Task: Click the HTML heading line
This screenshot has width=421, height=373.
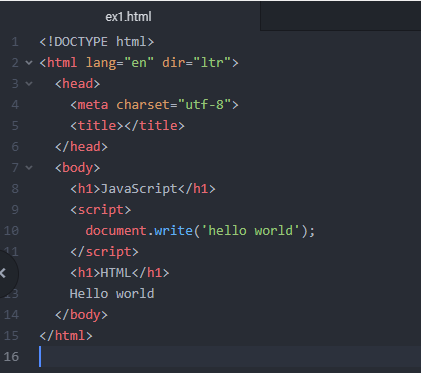Action: [120, 273]
